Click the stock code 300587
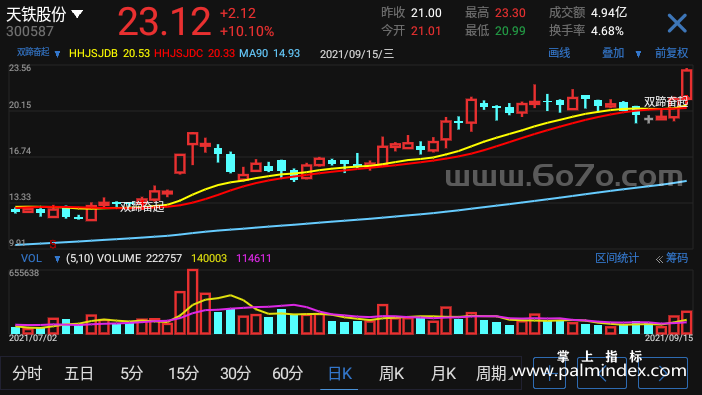 coord(30,31)
